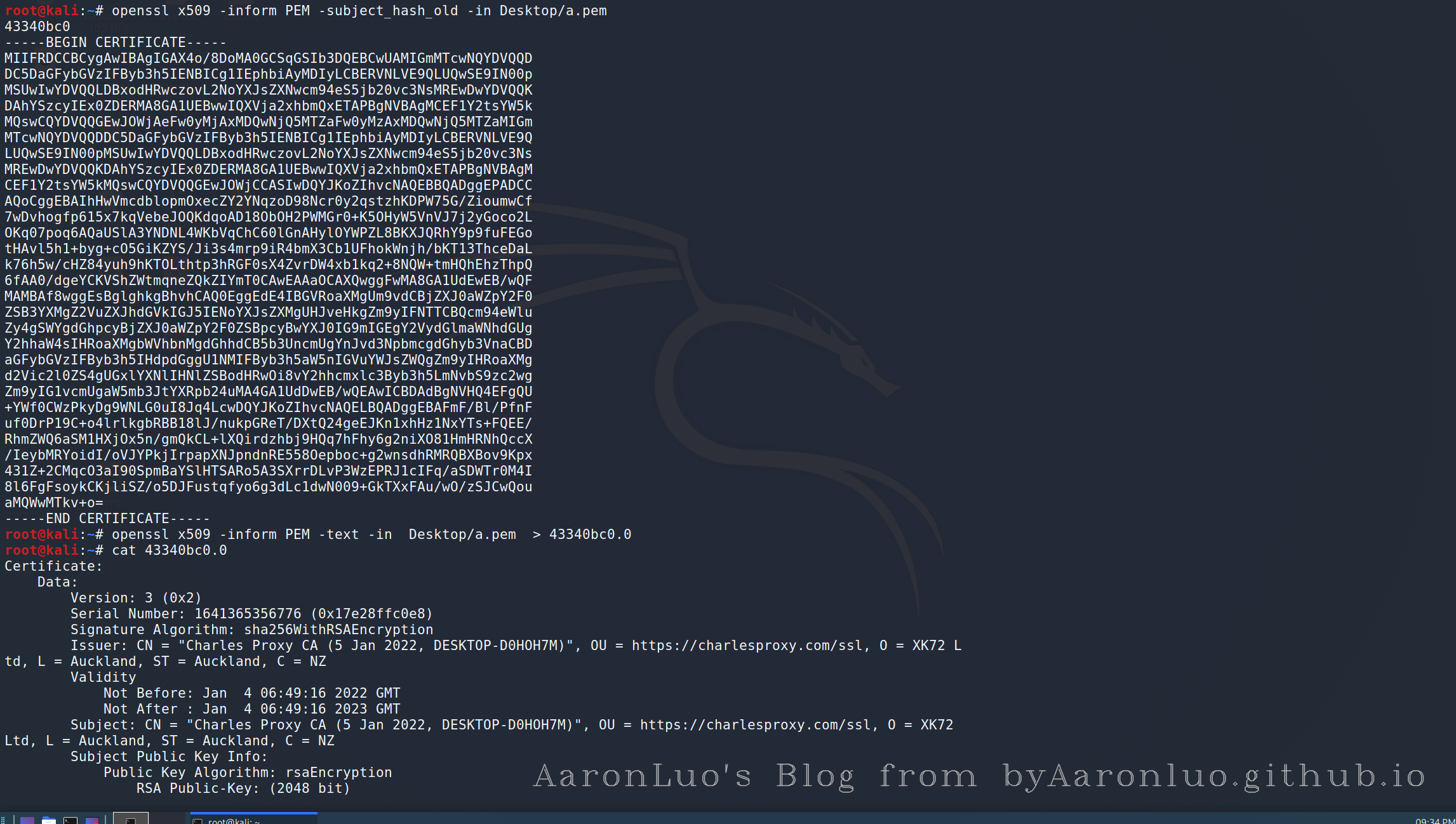Switch to the second empty workspace
This screenshot has width=1456, height=824.
(x=167, y=818)
